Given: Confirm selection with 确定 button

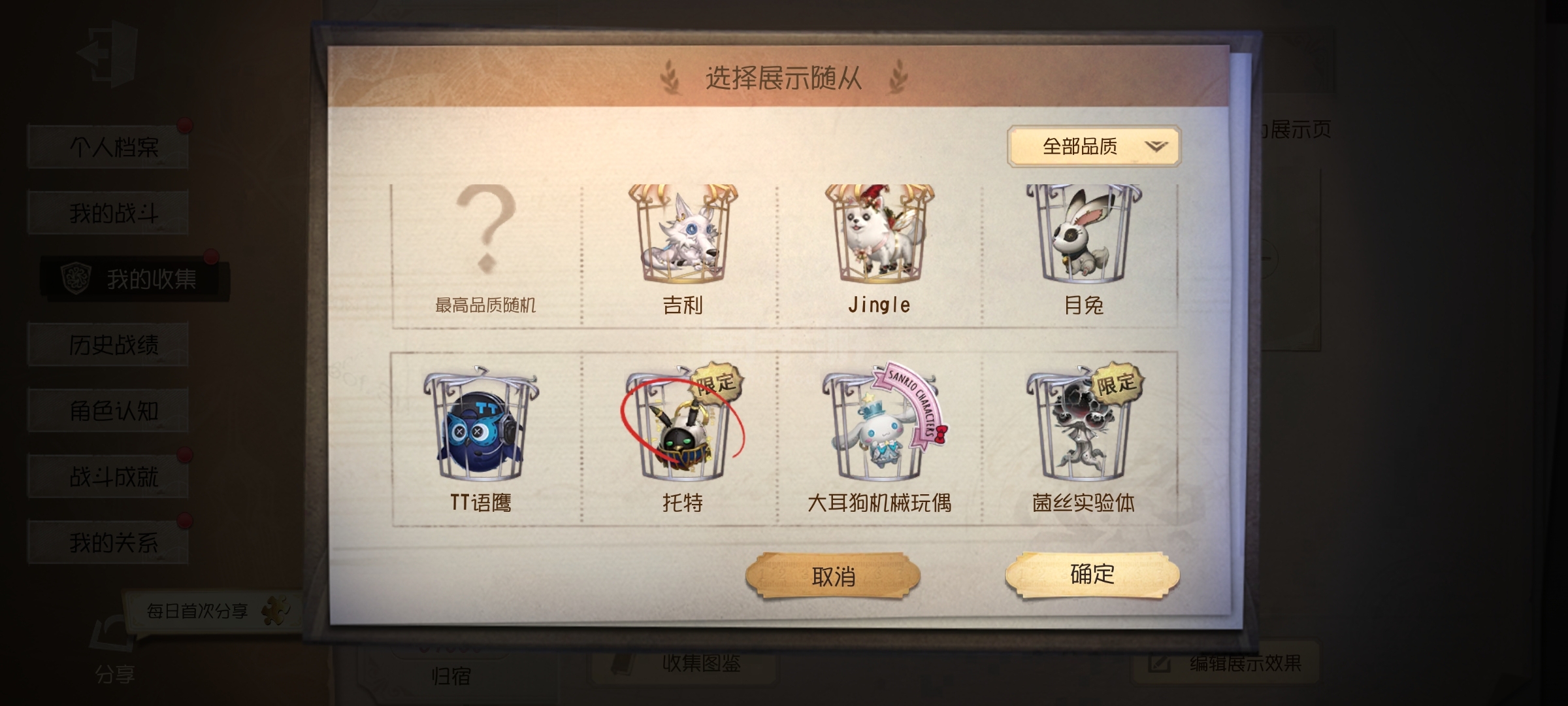Looking at the screenshot, I should point(1092,575).
